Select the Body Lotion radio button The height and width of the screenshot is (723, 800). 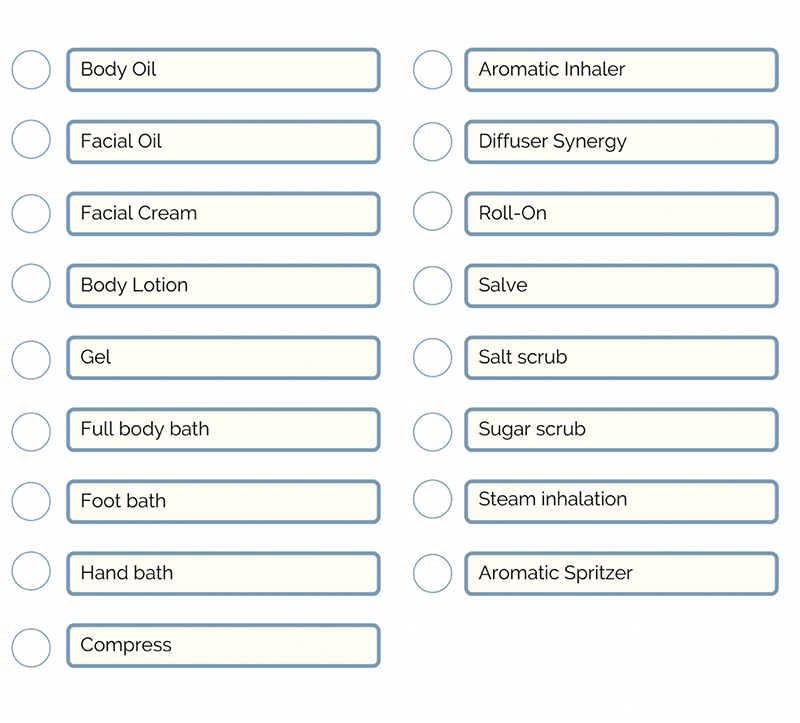[31, 283]
